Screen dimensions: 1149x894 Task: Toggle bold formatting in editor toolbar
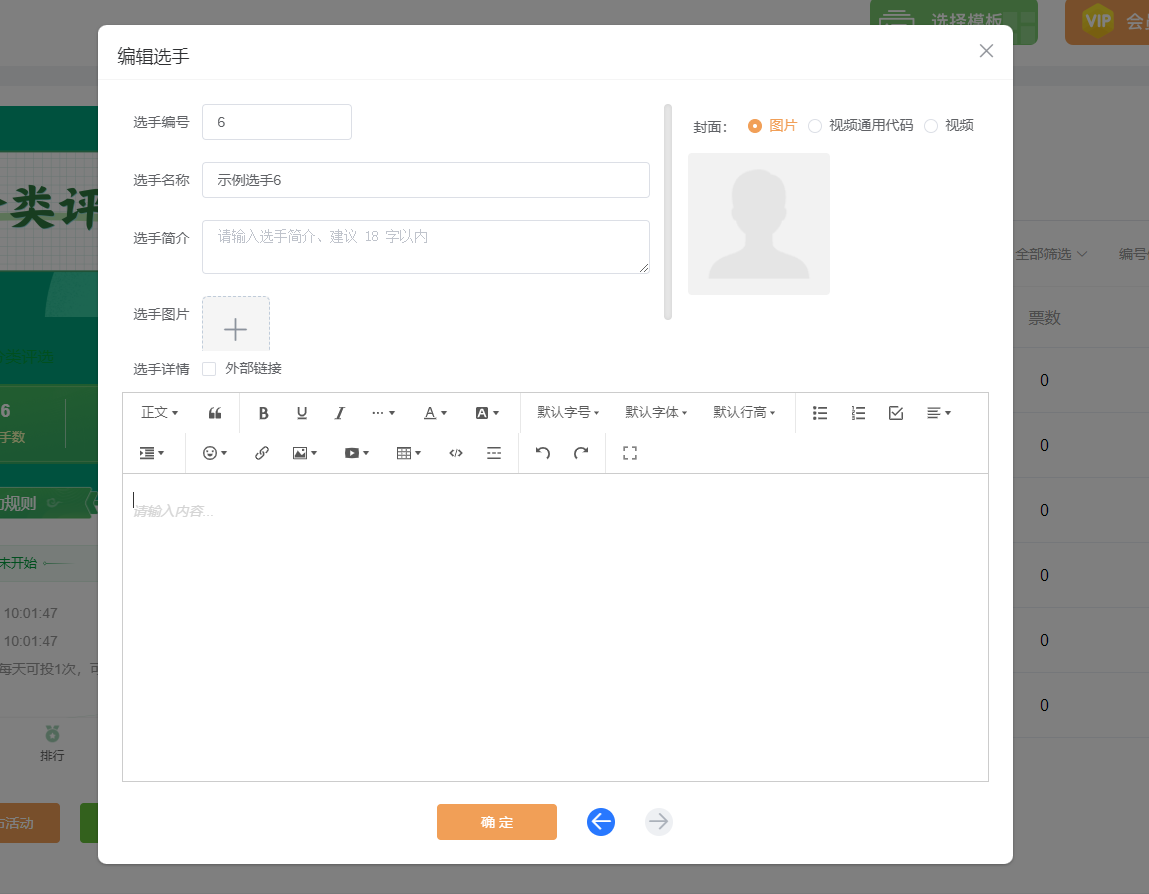point(264,413)
